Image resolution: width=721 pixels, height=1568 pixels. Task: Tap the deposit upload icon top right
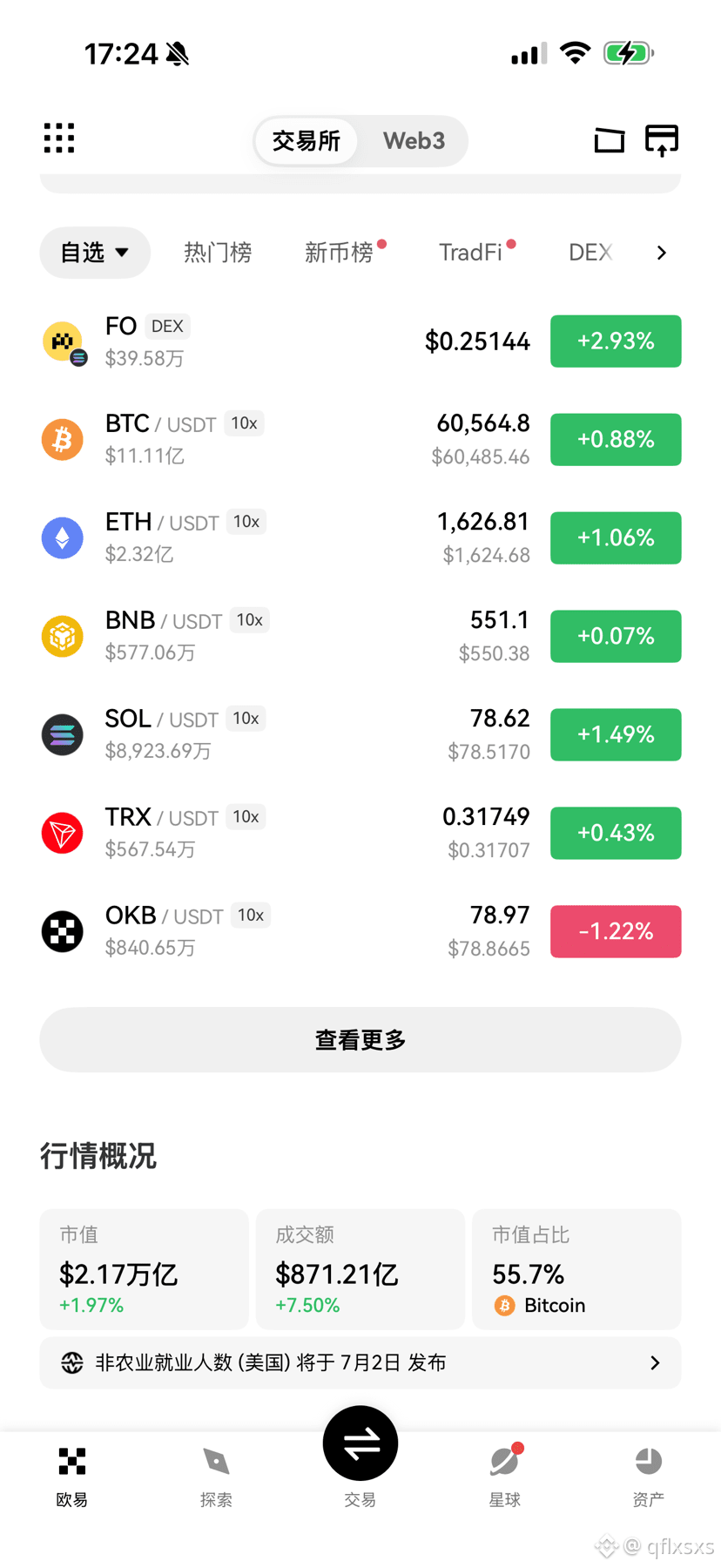pyautogui.click(x=662, y=139)
